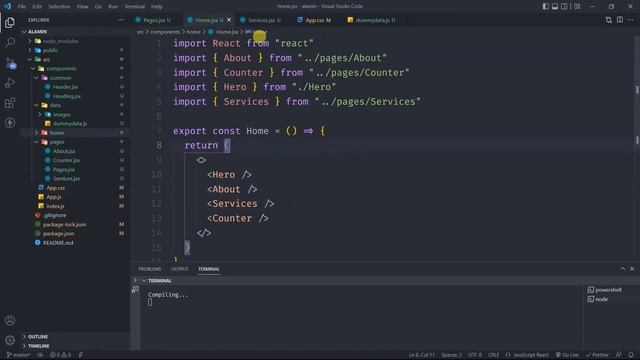This screenshot has width=640, height=360.
Task: Open README.md in the Explorer
Action: pyautogui.click(x=58, y=242)
